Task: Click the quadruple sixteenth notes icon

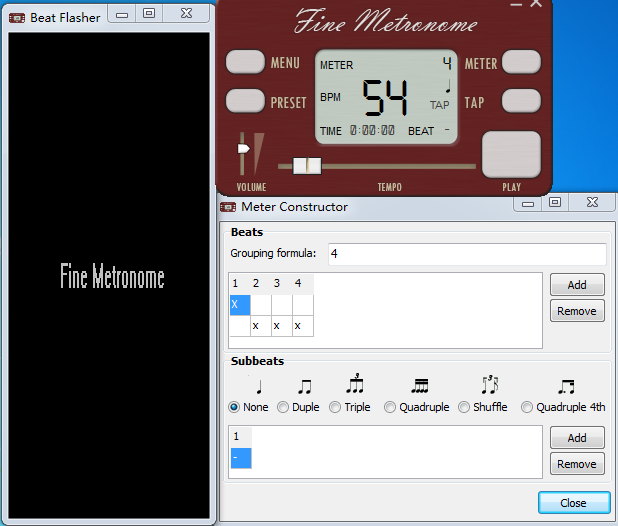Action: click(419, 386)
